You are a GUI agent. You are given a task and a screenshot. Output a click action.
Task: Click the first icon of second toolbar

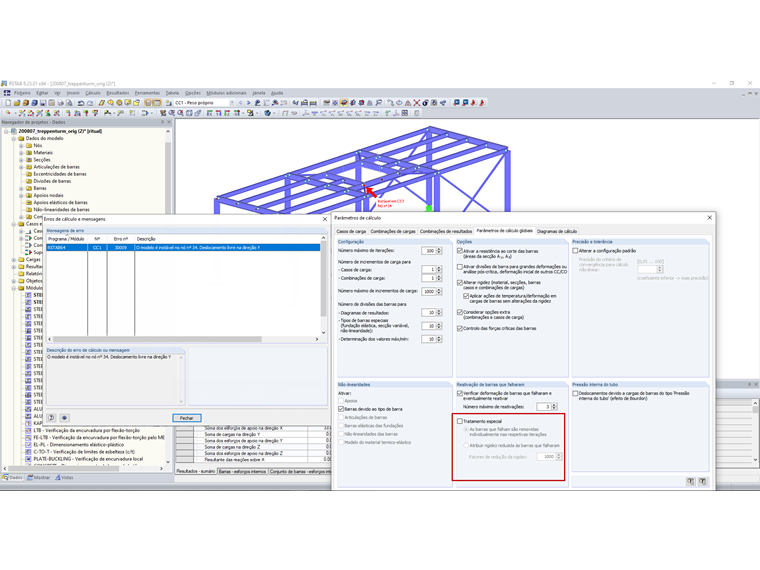click(8, 113)
